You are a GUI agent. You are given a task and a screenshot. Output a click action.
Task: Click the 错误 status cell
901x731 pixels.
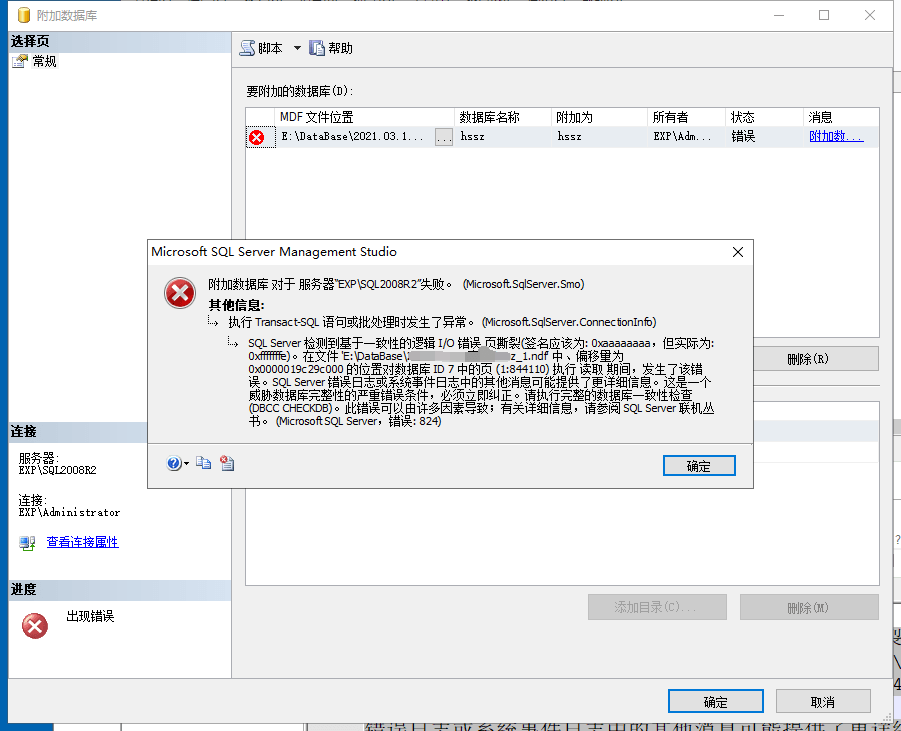pyautogui.click(x=764, y=137)
